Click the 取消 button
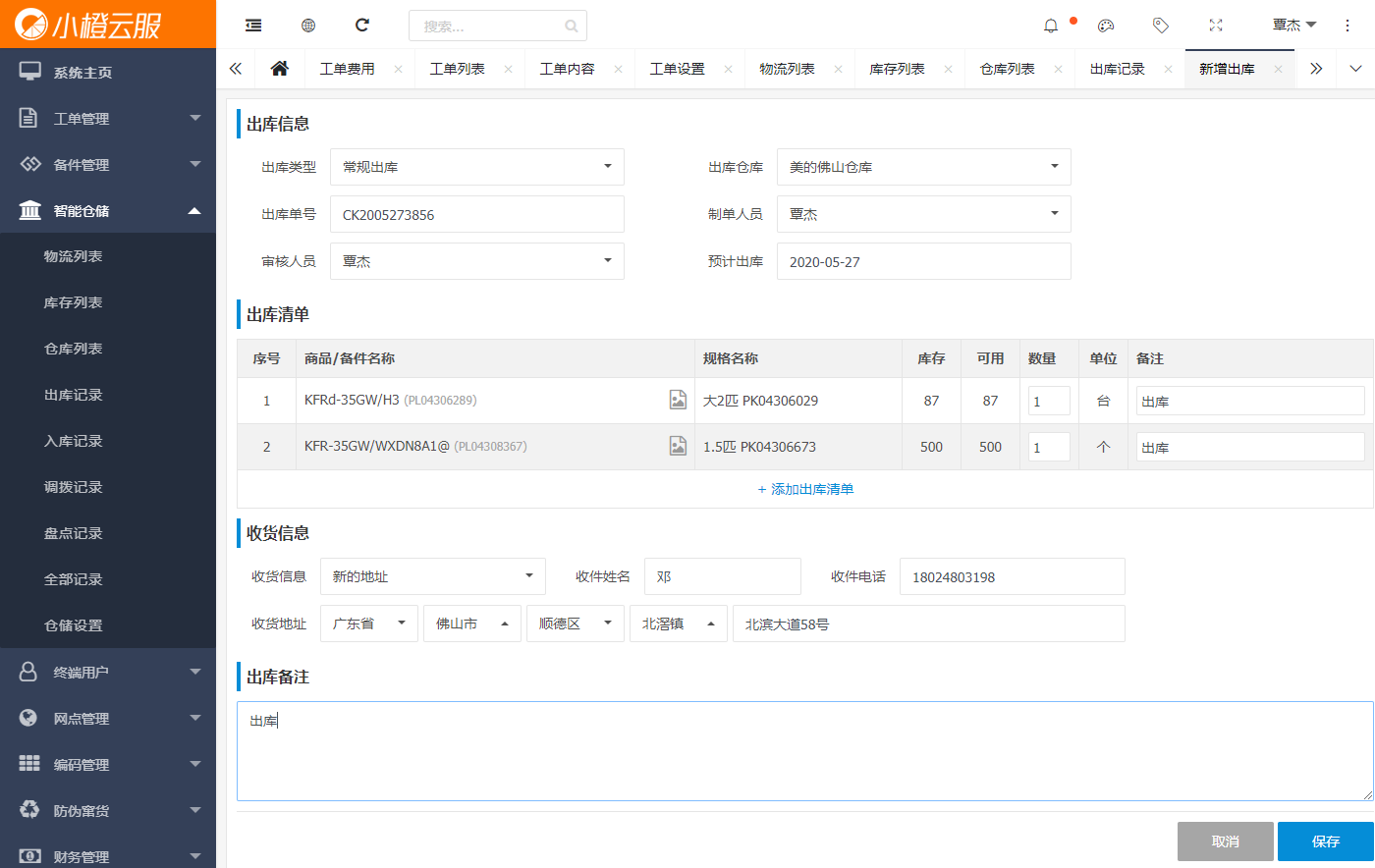Image resolution: width=1375 pixels, height=868 pixels. pyautogui.click(x=1226, y=841)
